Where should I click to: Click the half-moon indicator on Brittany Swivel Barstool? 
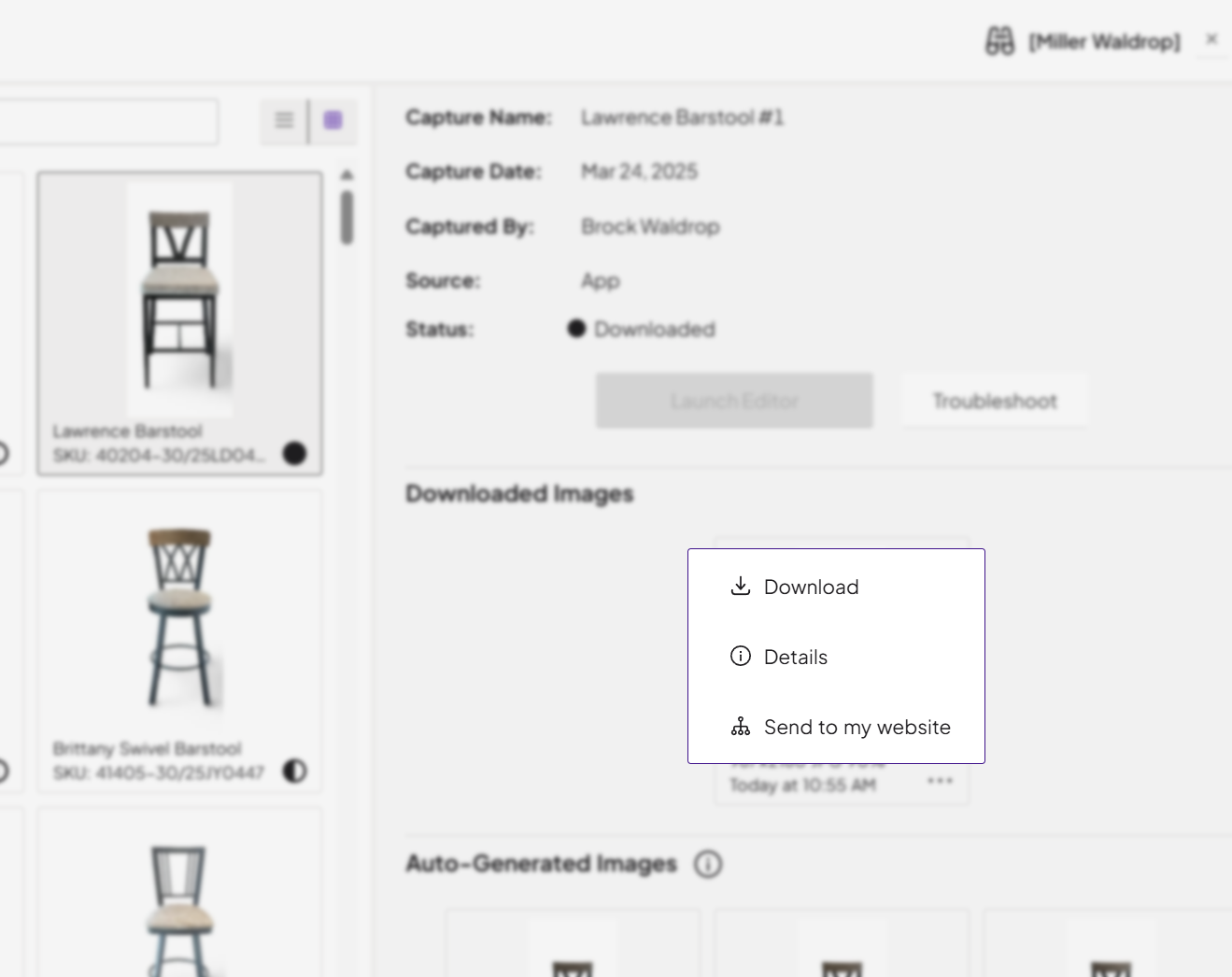pos(293,772)
